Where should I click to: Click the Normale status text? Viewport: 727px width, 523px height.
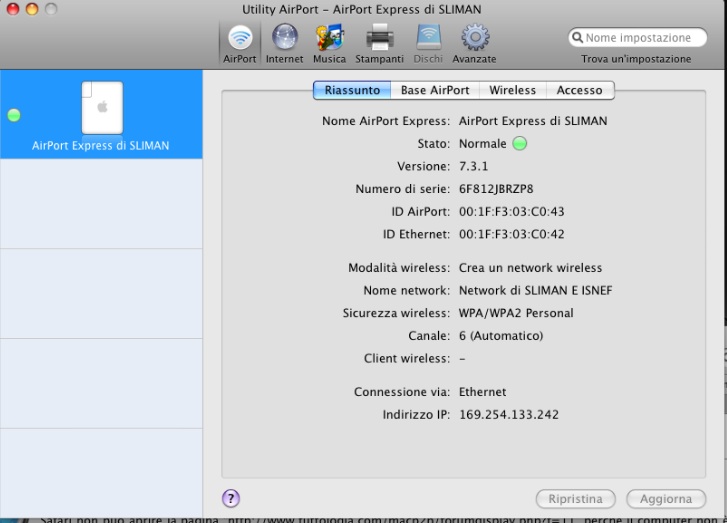click(x=482, y=143)
